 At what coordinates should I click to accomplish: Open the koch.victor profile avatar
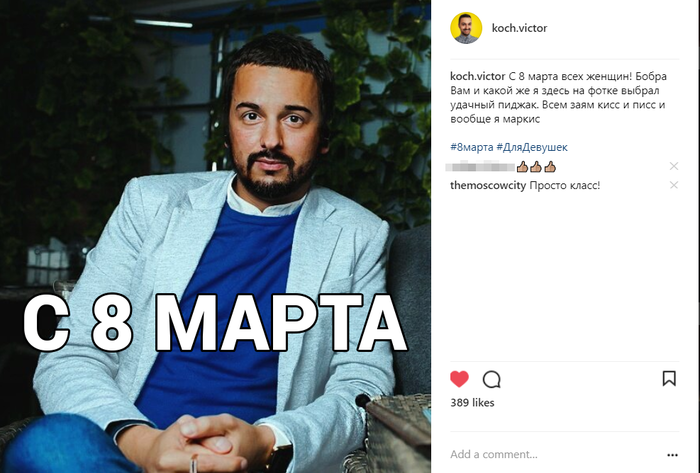coord(466,28)
